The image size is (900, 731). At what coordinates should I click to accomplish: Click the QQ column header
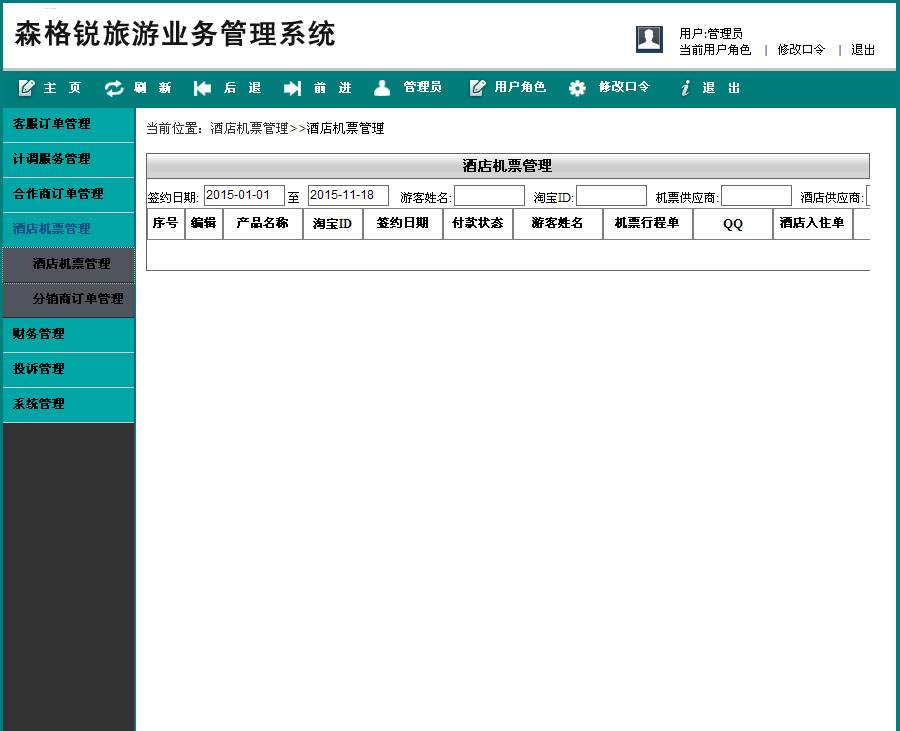[x=732, y=224]
